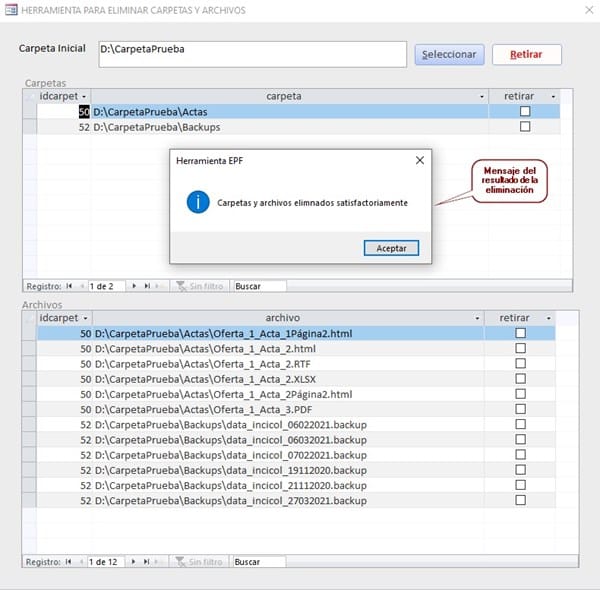600x590 pixels.
Task: Select file path data_incicol_19112020.backup text
Action: tap(231, 470)
